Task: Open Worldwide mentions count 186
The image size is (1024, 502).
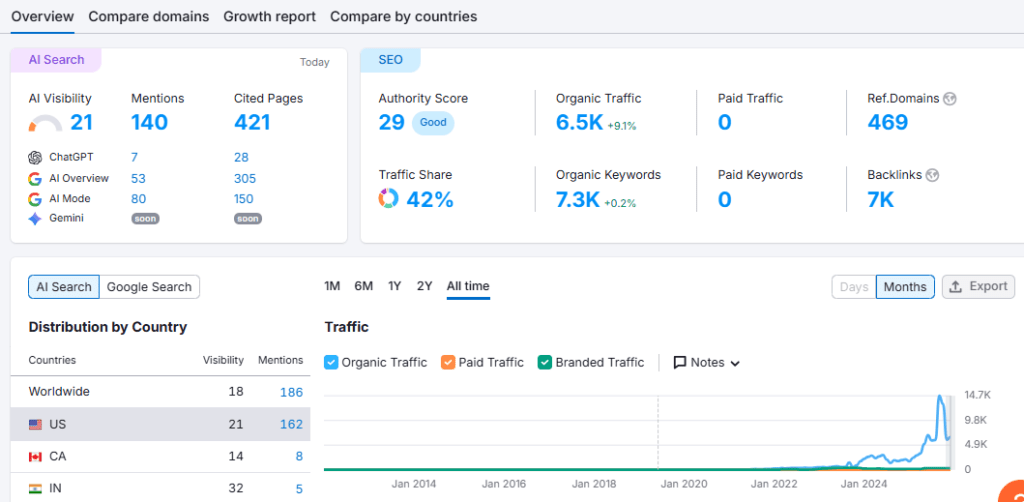Action: pyautogui.click(x=291, y=392)
